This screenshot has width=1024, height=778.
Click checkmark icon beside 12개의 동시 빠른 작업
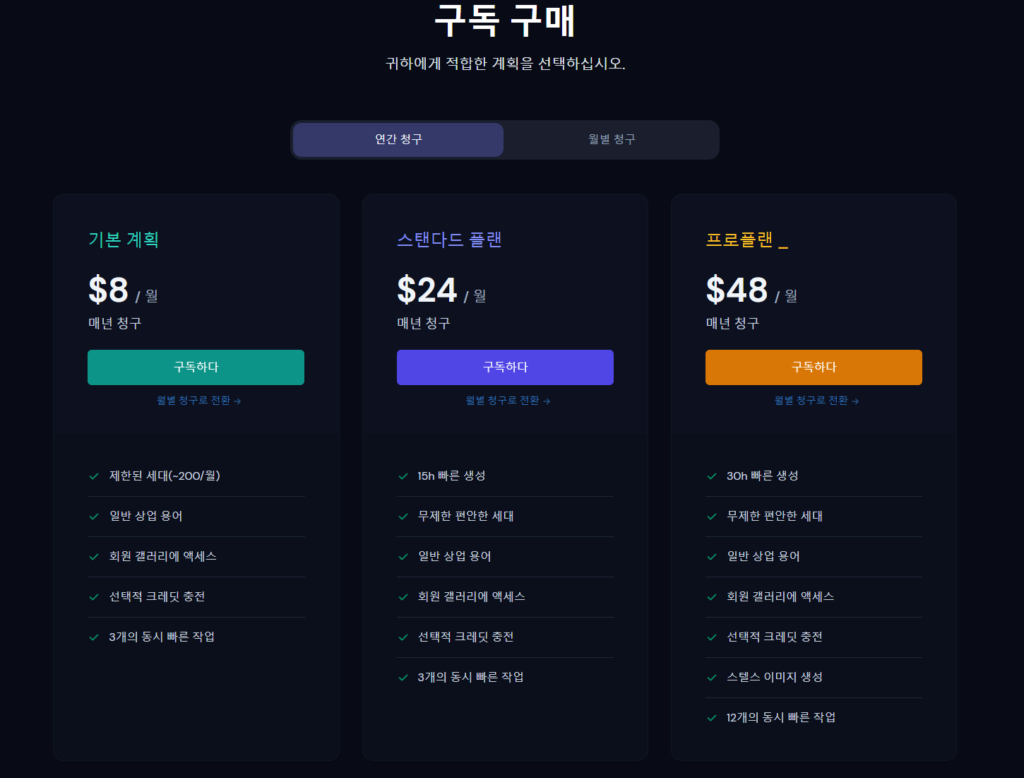712,718
